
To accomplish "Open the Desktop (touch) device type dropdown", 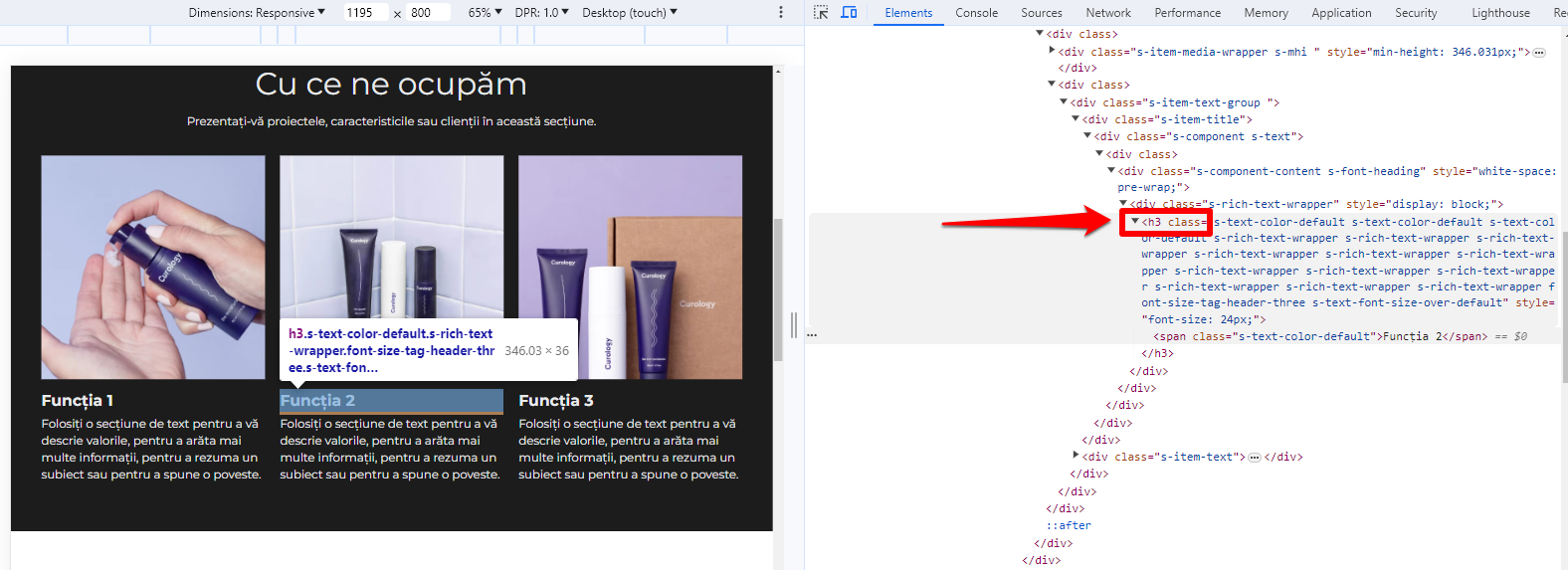I will 630,12.
